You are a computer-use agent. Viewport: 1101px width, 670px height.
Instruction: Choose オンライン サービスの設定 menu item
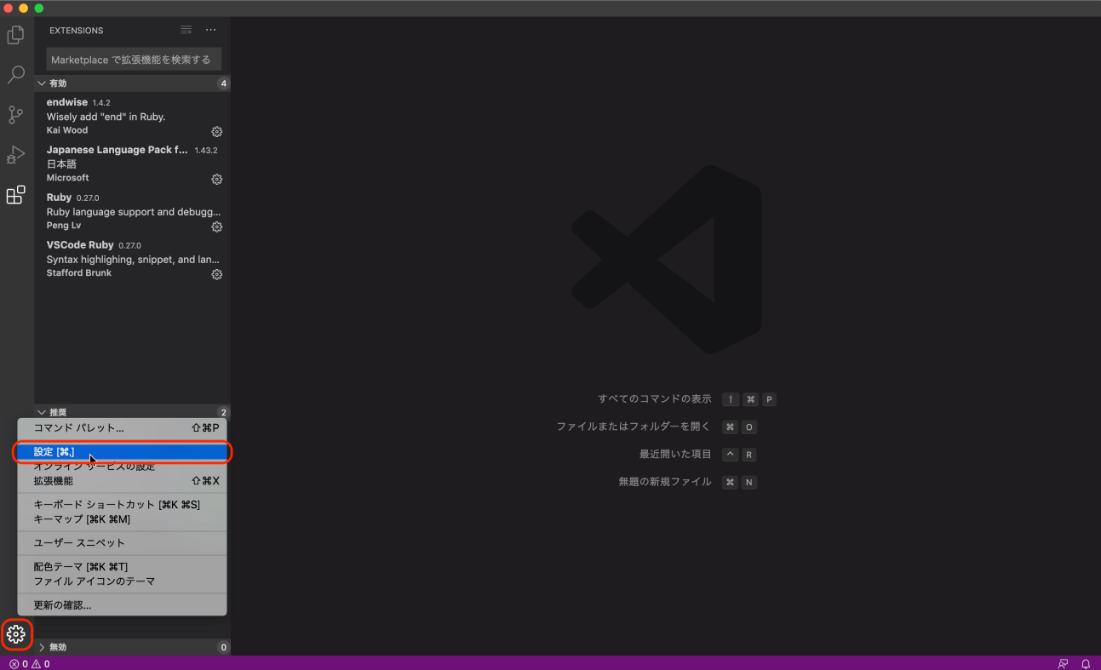click(x=122, y=466)
